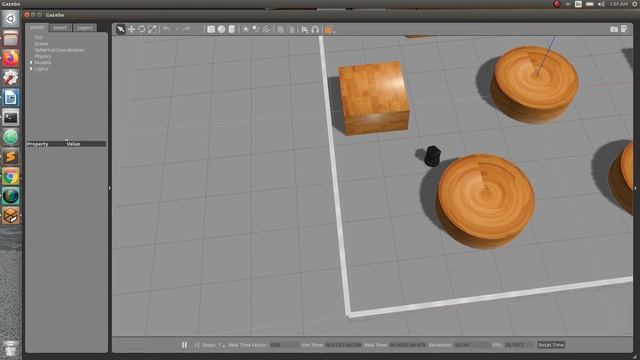Select the wooden cylinder near the robot
The image size is (640, 360).
[x=486, y=200]
